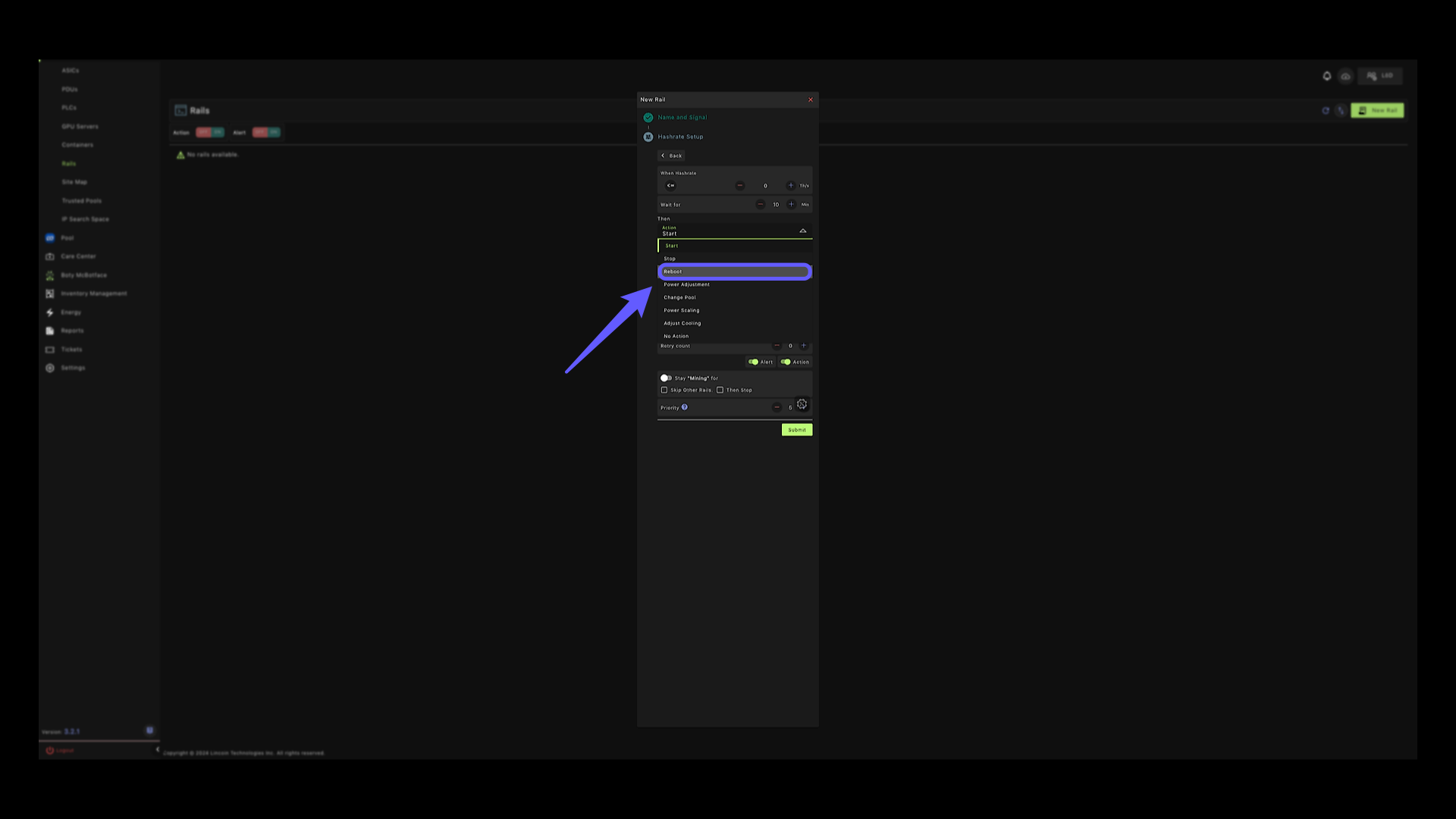
Task: Increase the Wait for minutes
Action: 791,205
